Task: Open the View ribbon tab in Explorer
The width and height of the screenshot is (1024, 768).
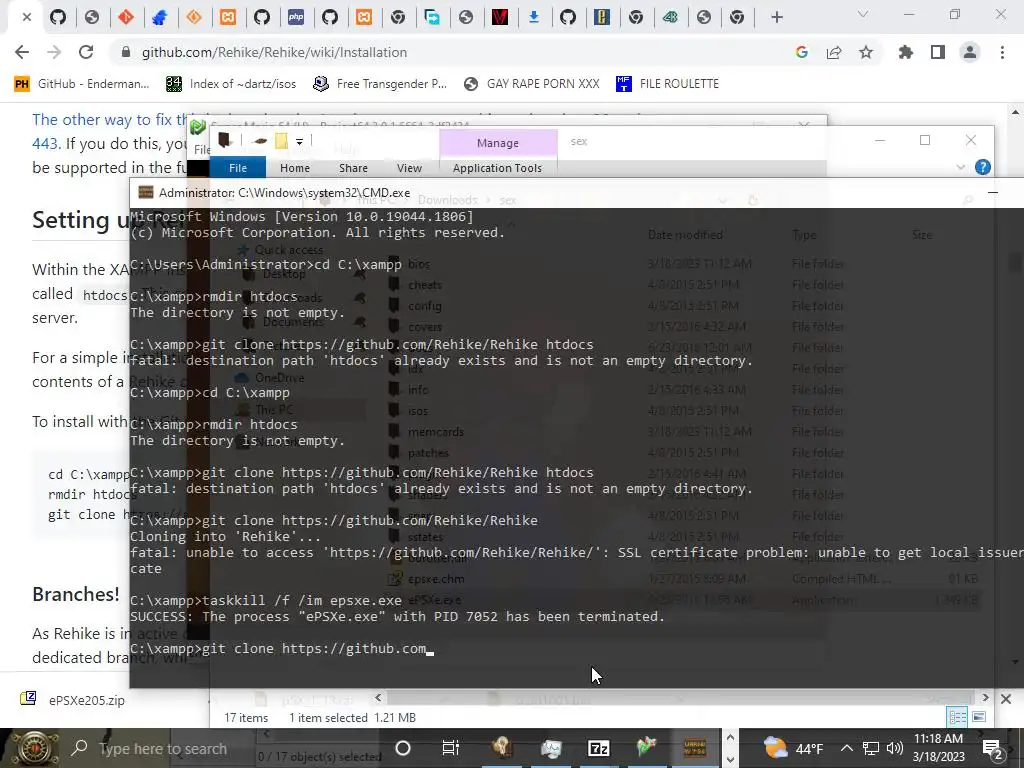Action: click(409, 168)
